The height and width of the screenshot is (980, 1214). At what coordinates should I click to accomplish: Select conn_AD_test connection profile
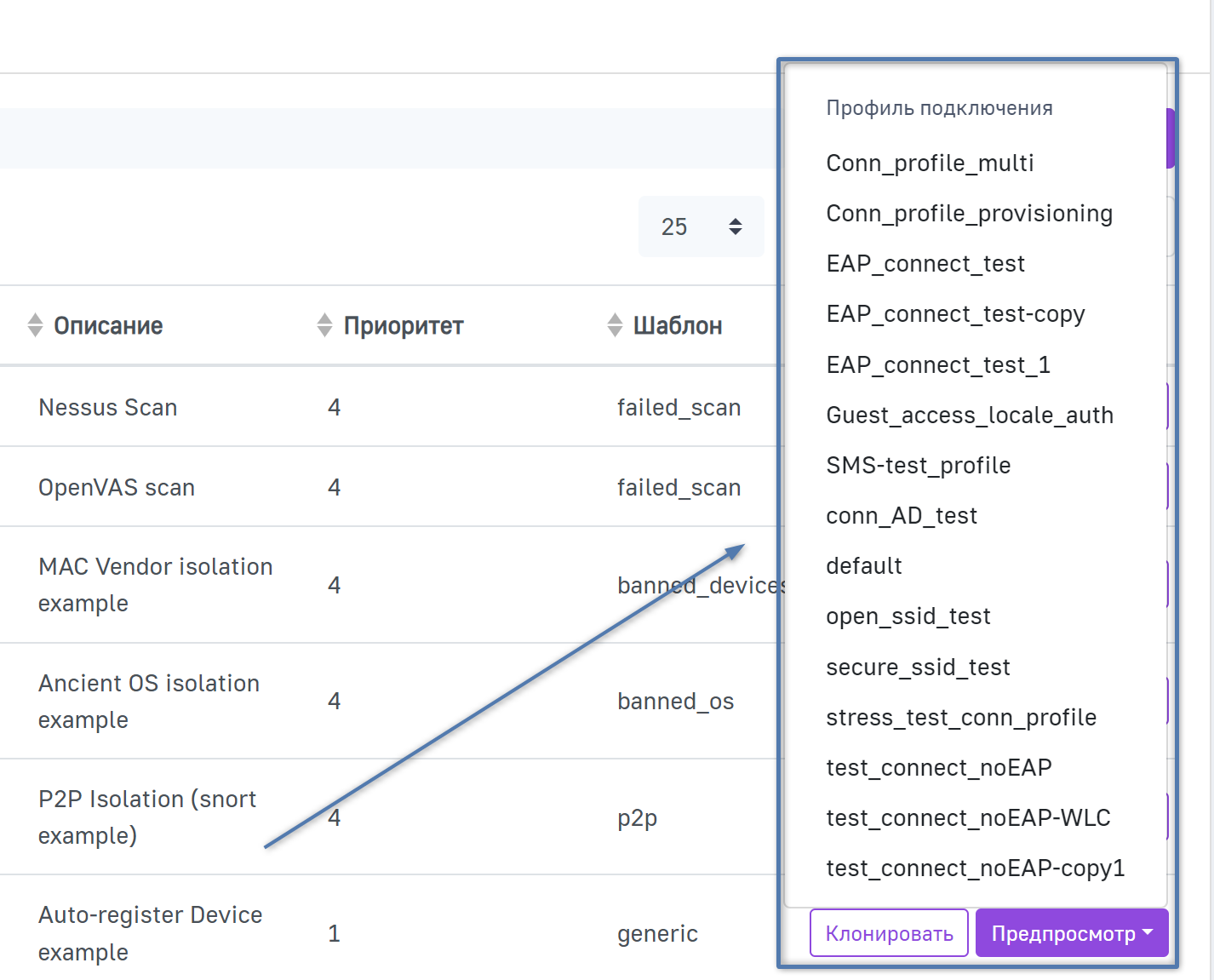click(x=902, y=515)
